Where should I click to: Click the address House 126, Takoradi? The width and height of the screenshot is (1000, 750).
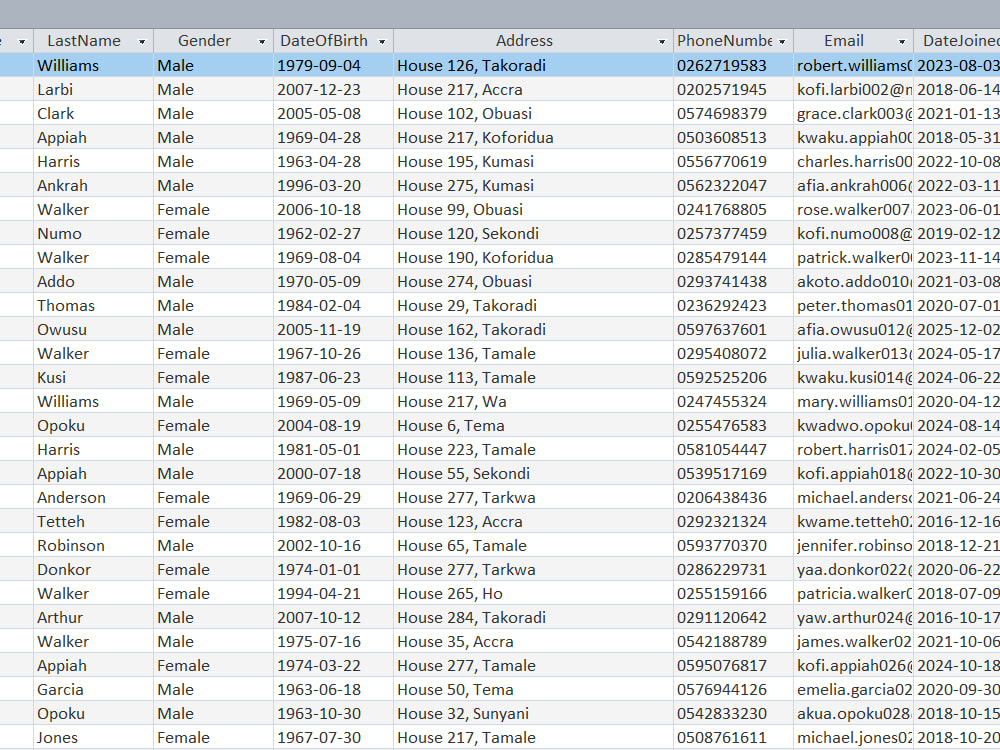pos(533,66)
